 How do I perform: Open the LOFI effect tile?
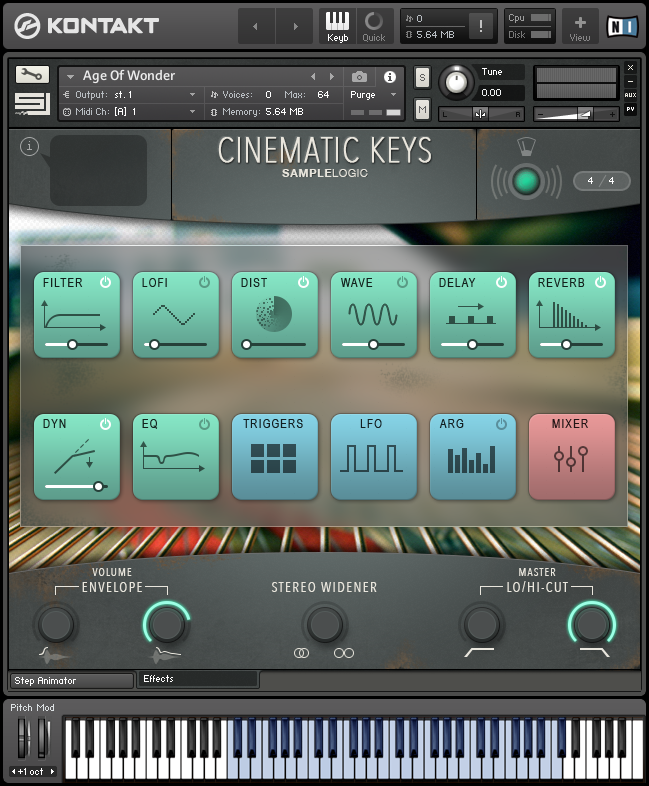(175, 315)
